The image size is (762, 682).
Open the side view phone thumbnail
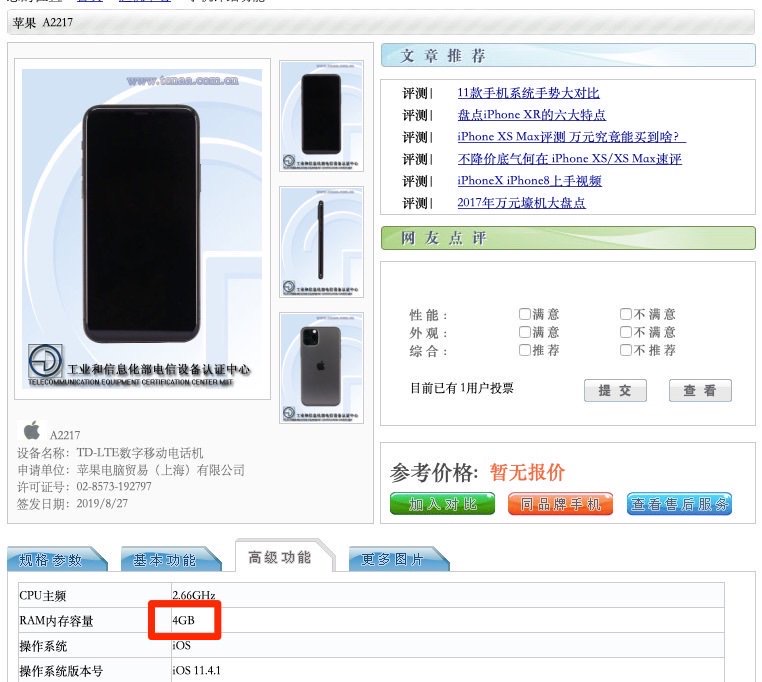(x=321, y=242)
